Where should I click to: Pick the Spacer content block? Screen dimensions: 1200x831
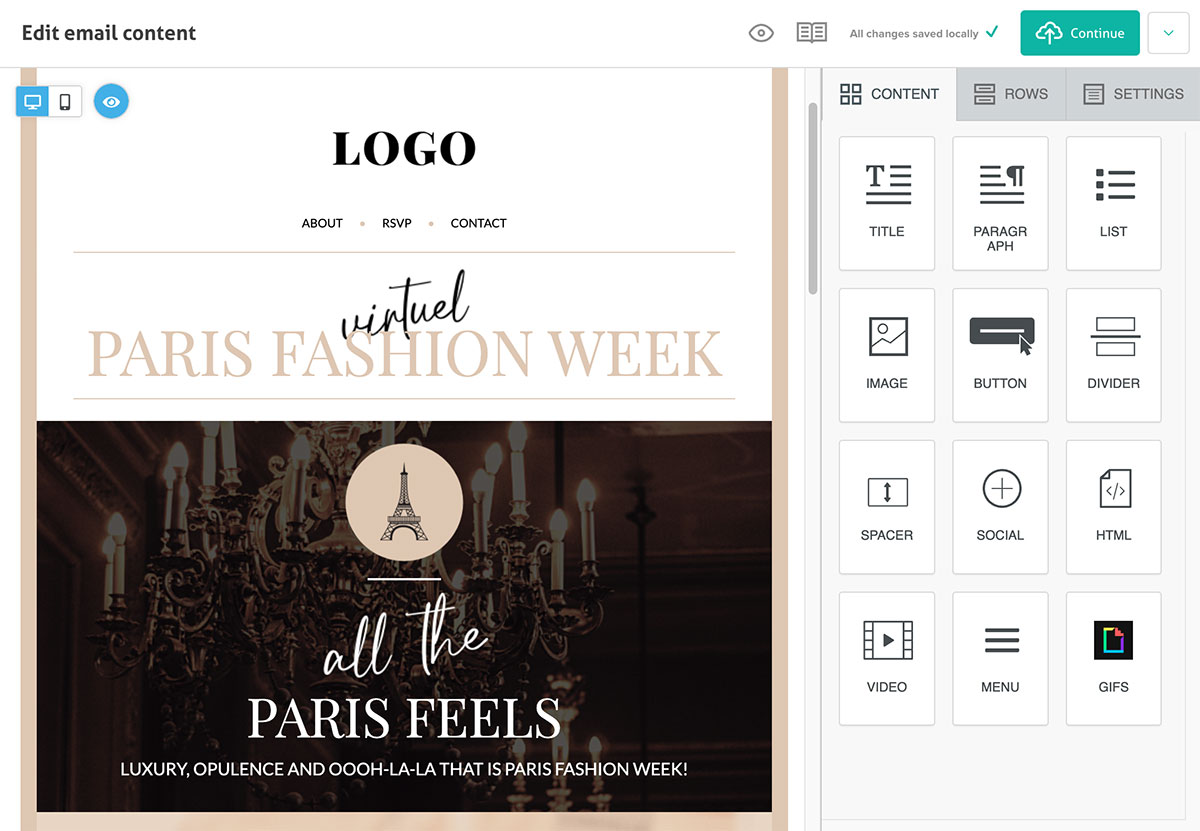point(886,507)
